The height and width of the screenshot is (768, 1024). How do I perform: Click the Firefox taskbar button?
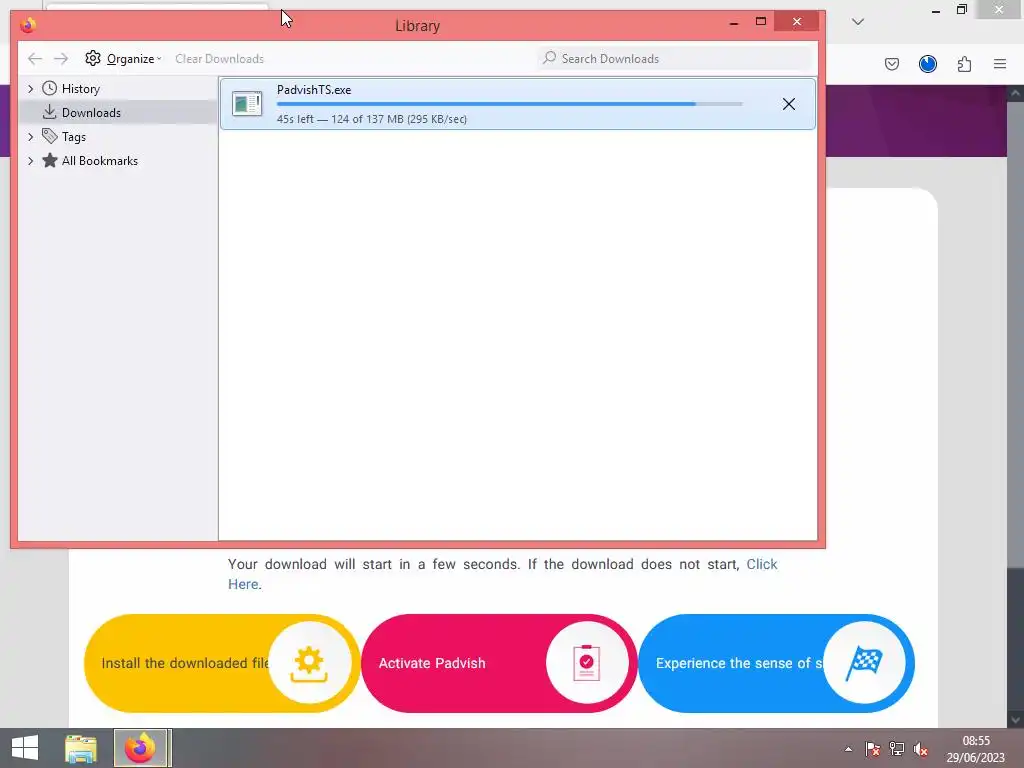(x=142, y=748)
